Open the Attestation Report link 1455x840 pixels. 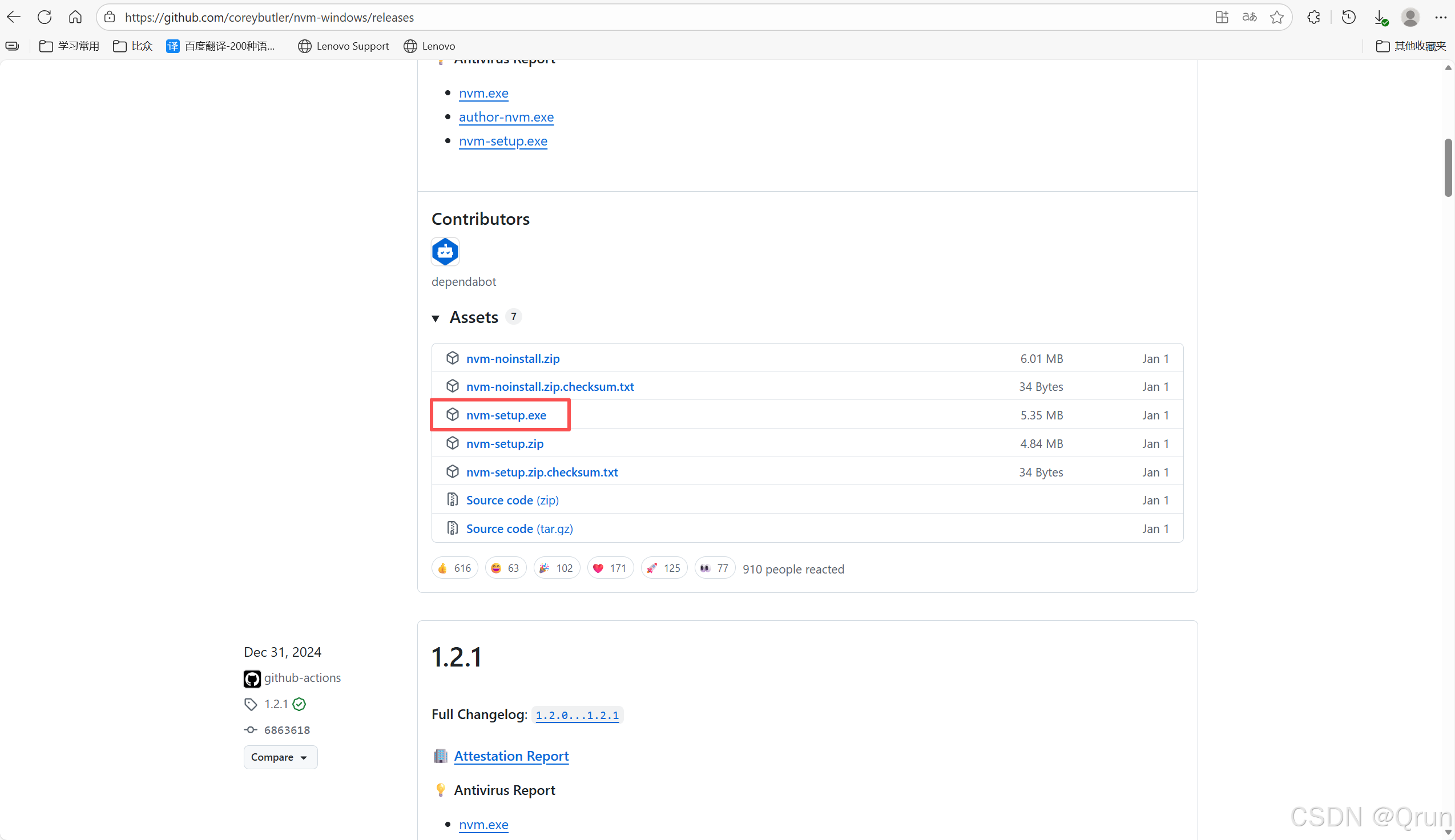click(510, 756)
